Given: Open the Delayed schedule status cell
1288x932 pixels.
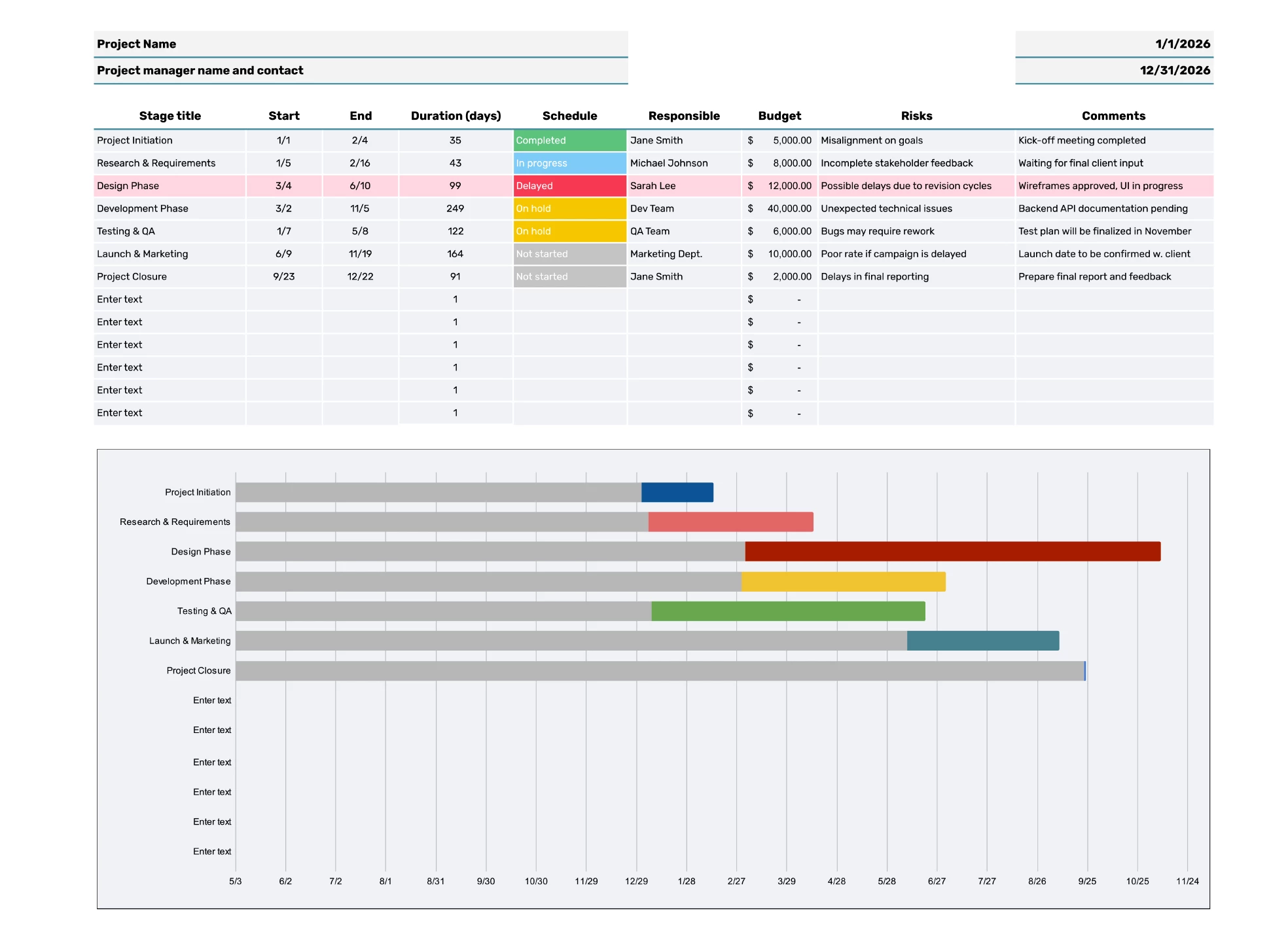Looking at the screenshot, I should click(x=569, y=186).
